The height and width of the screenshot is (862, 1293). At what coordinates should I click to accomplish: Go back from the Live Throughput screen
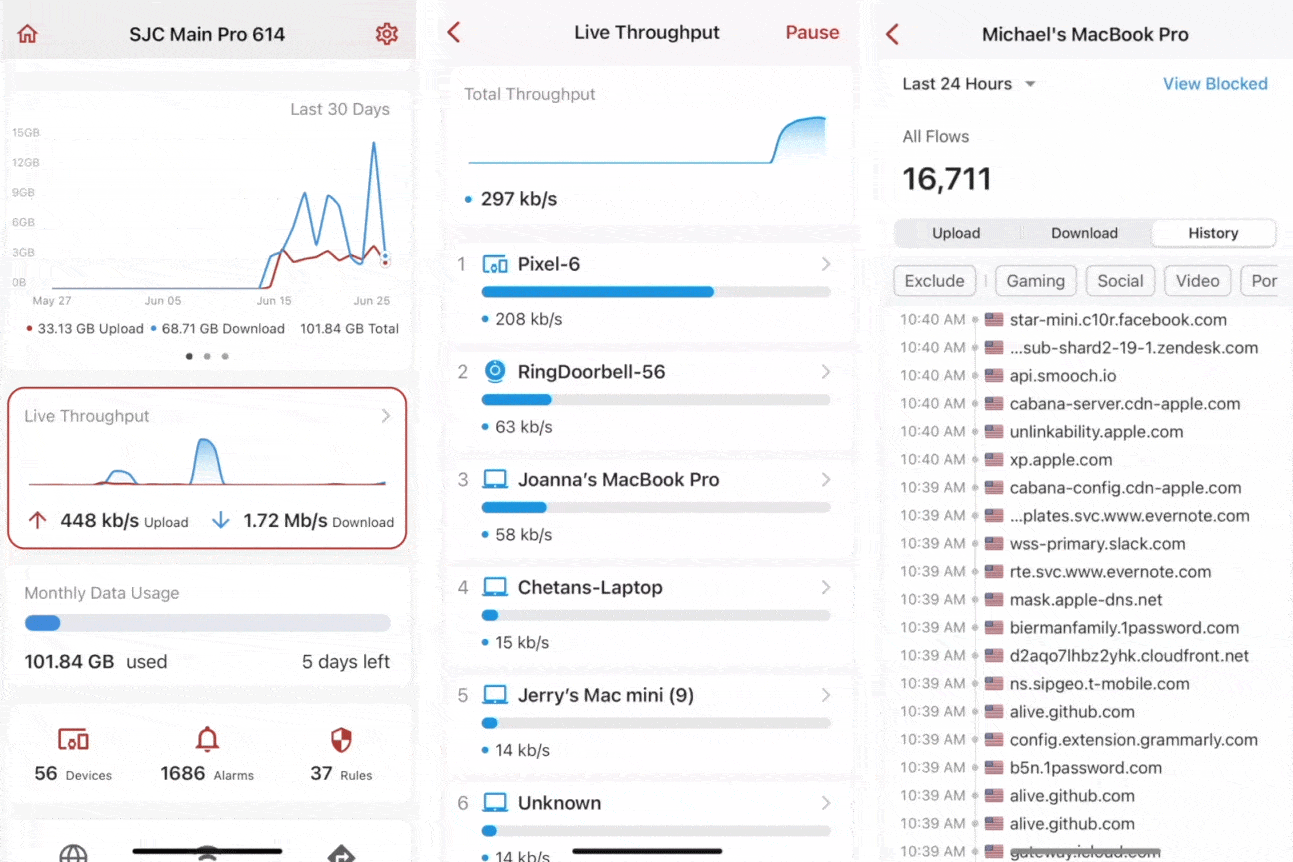pos(454,33)
